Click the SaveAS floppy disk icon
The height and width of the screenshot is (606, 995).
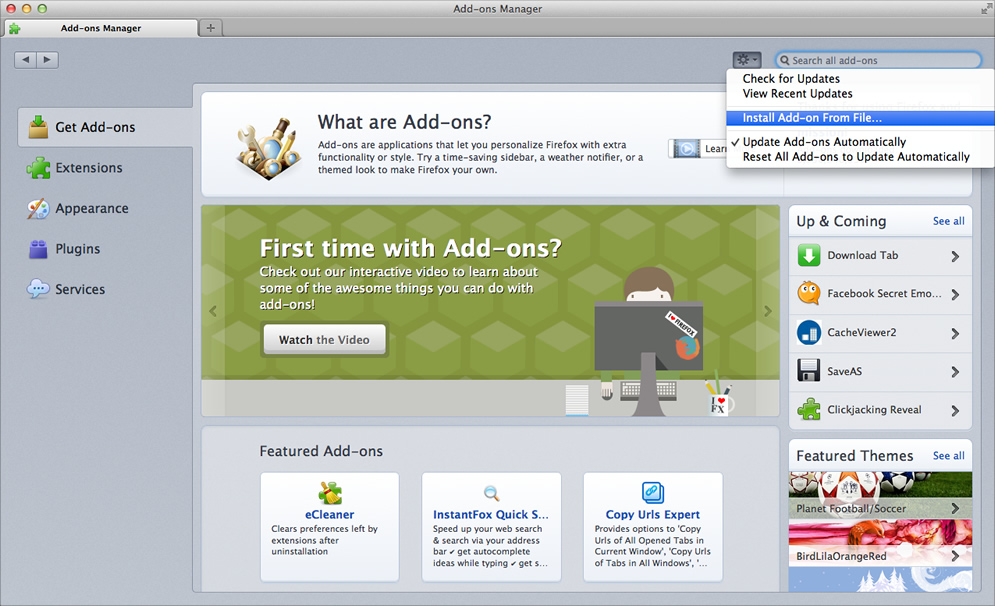pyautogui.click(x=809, y=371)
